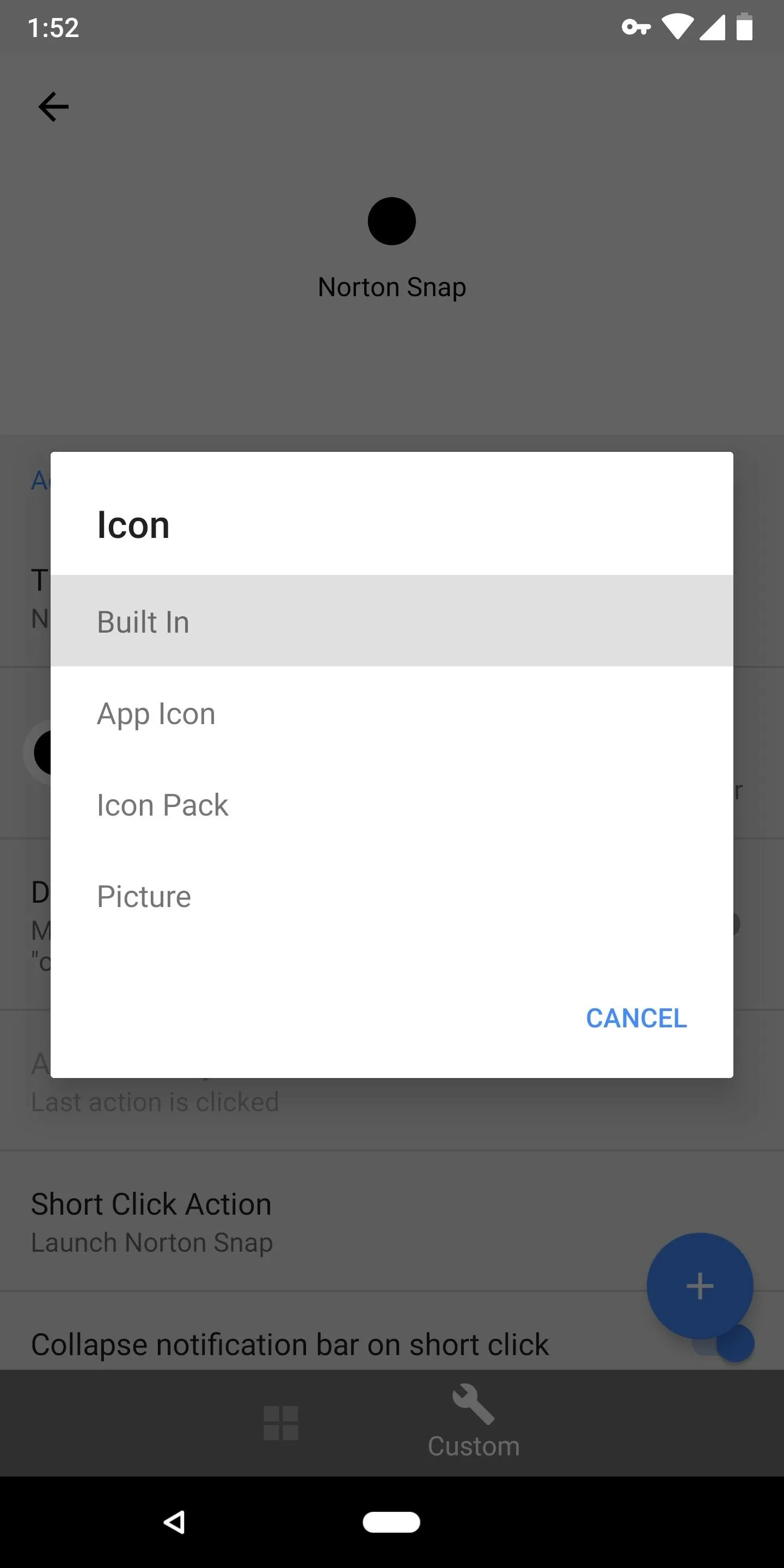Tap the battery status icon

click(744, 27)
